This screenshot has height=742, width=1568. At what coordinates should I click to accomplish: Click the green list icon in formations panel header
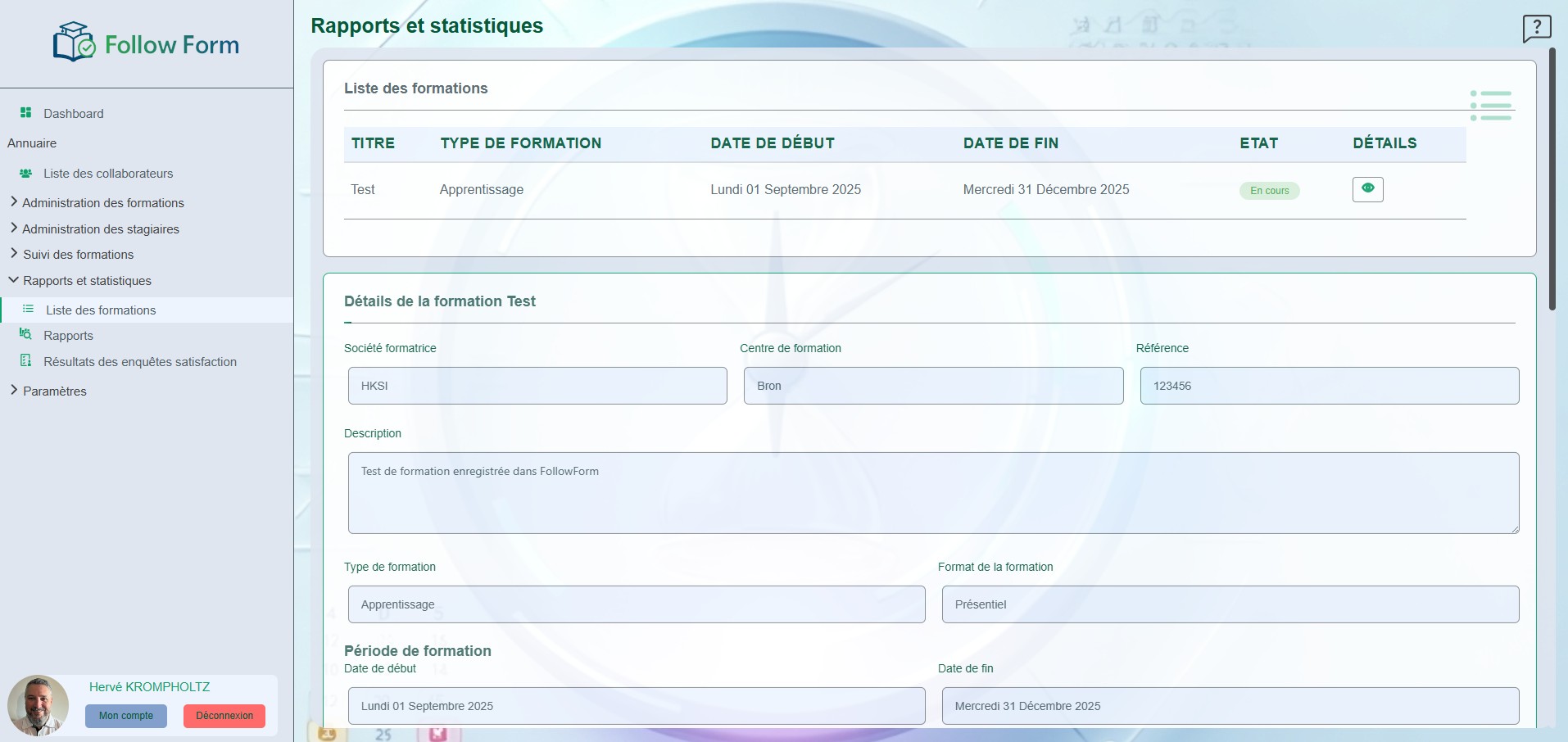pyautogui.click(x=1490, y=106)
